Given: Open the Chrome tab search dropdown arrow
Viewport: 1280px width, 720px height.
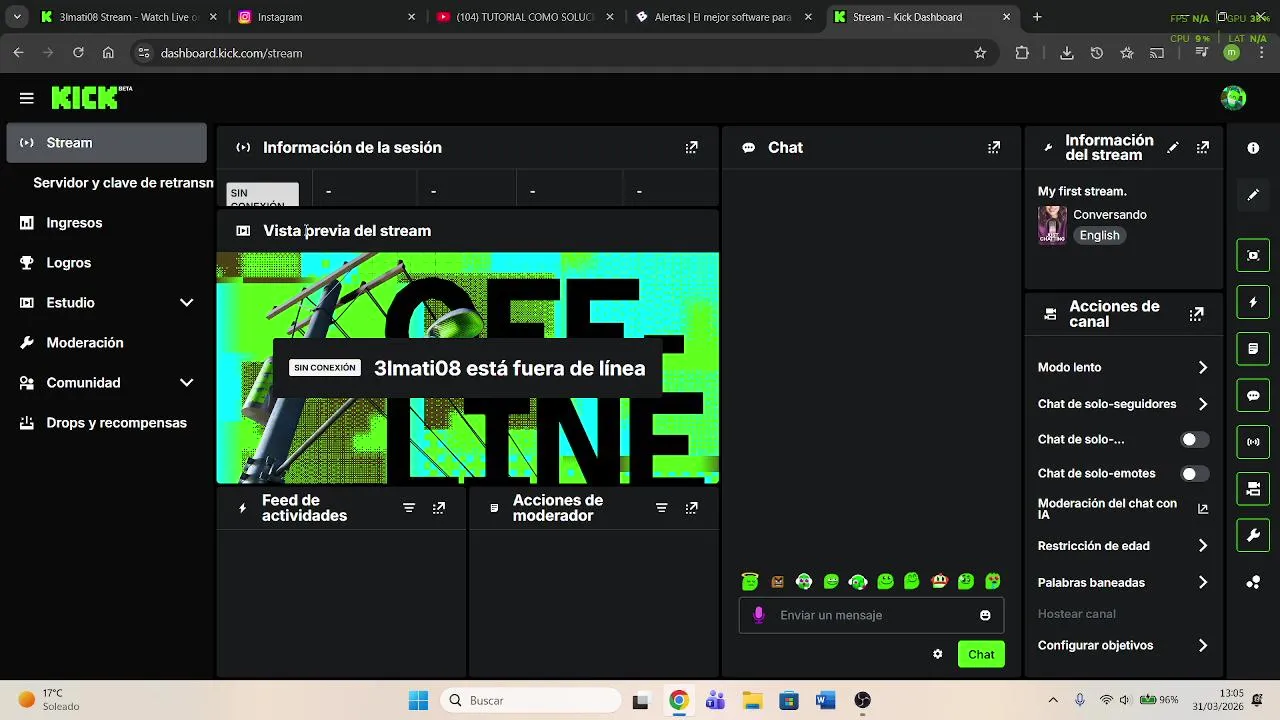Looking at the screenshot, I should [17, 17].
